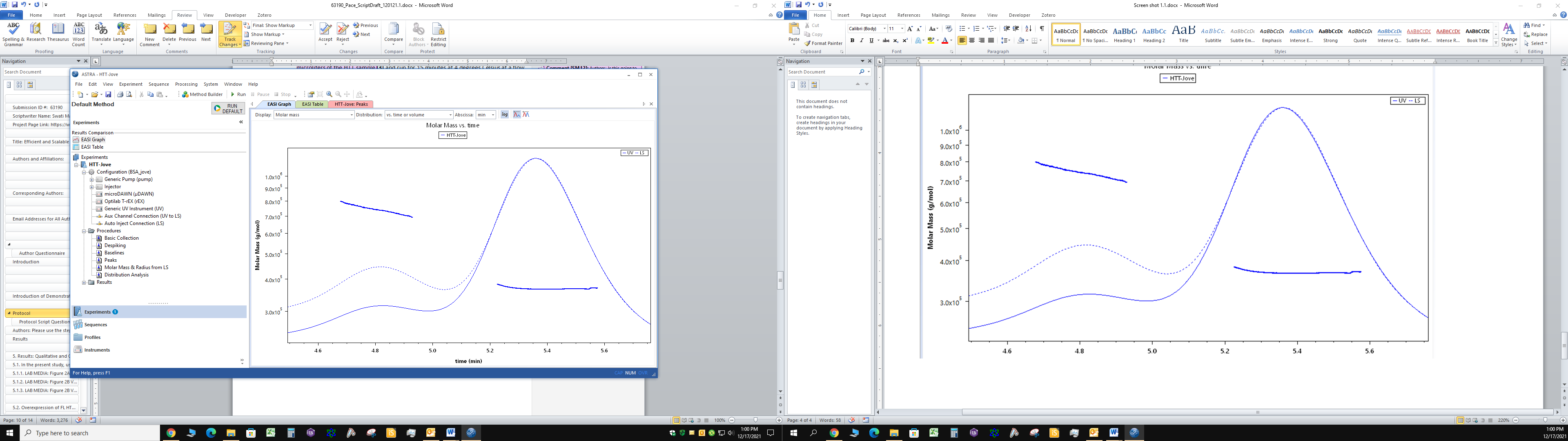Click the ASTRA Save disk icon
The height and width of the screenshot is (441, 1568).
click(108, 94)
